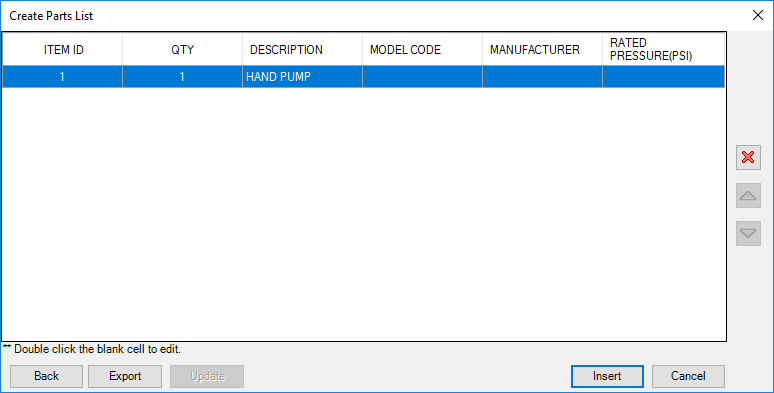774x393 pixels.
Task: Select the DESCRIPTION column header
Action: [302, 49]
